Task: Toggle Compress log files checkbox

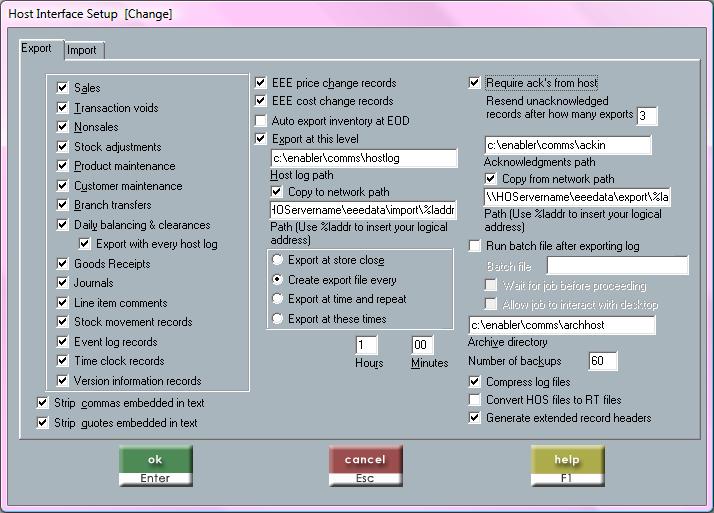Action: point(474,381)
